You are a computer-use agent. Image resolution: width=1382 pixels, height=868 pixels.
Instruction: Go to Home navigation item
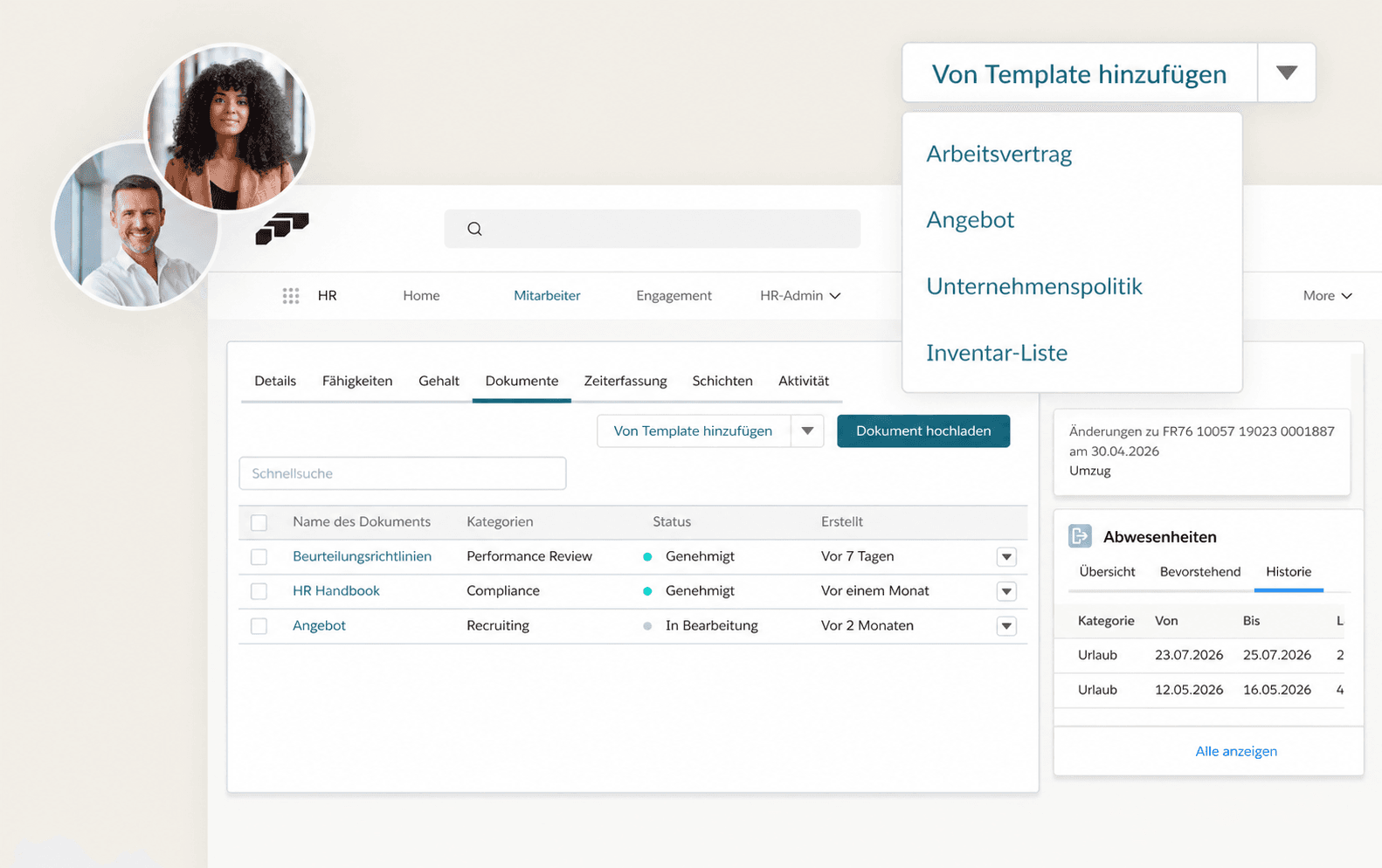[421, 296]
